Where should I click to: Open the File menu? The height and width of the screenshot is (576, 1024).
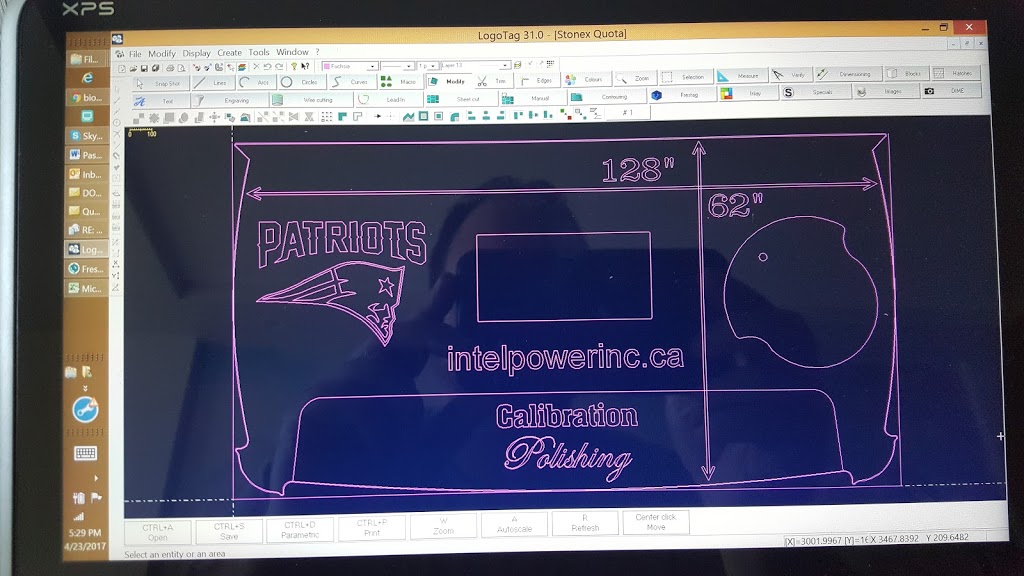pos(135,54)
